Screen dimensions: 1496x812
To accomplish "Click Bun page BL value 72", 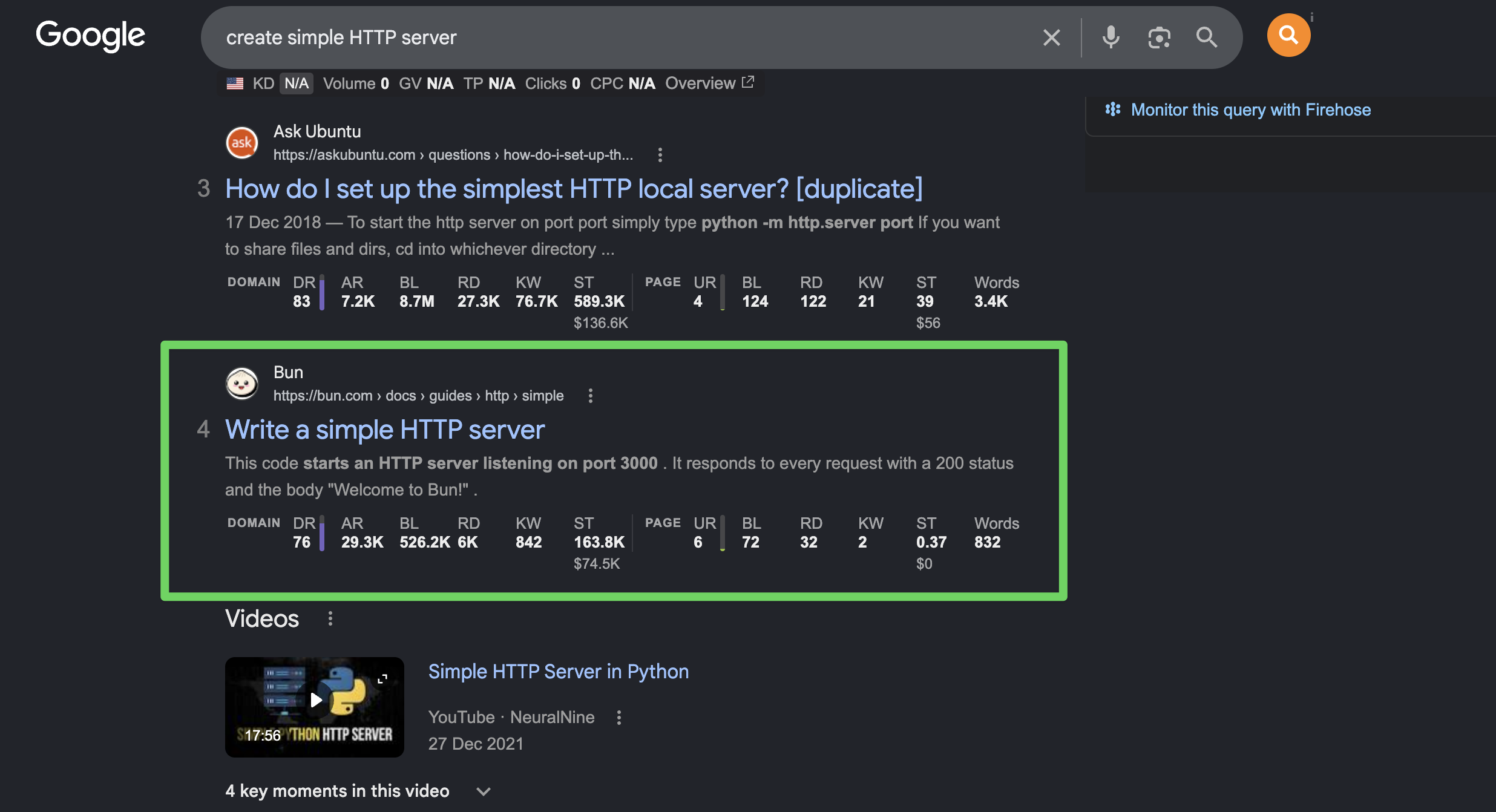I will [750, 542].
